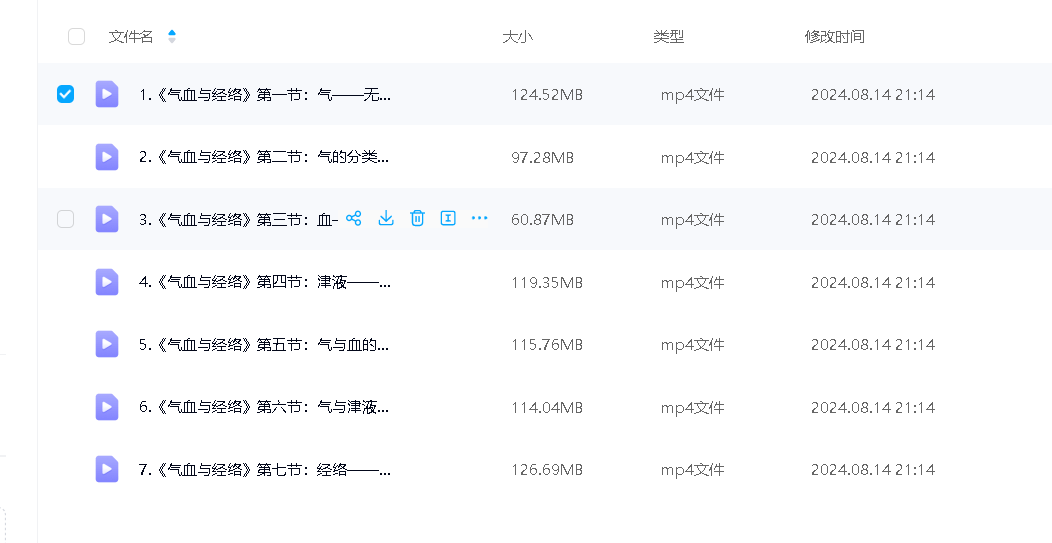Select the row showing 126.69MB size

point(546,469)
